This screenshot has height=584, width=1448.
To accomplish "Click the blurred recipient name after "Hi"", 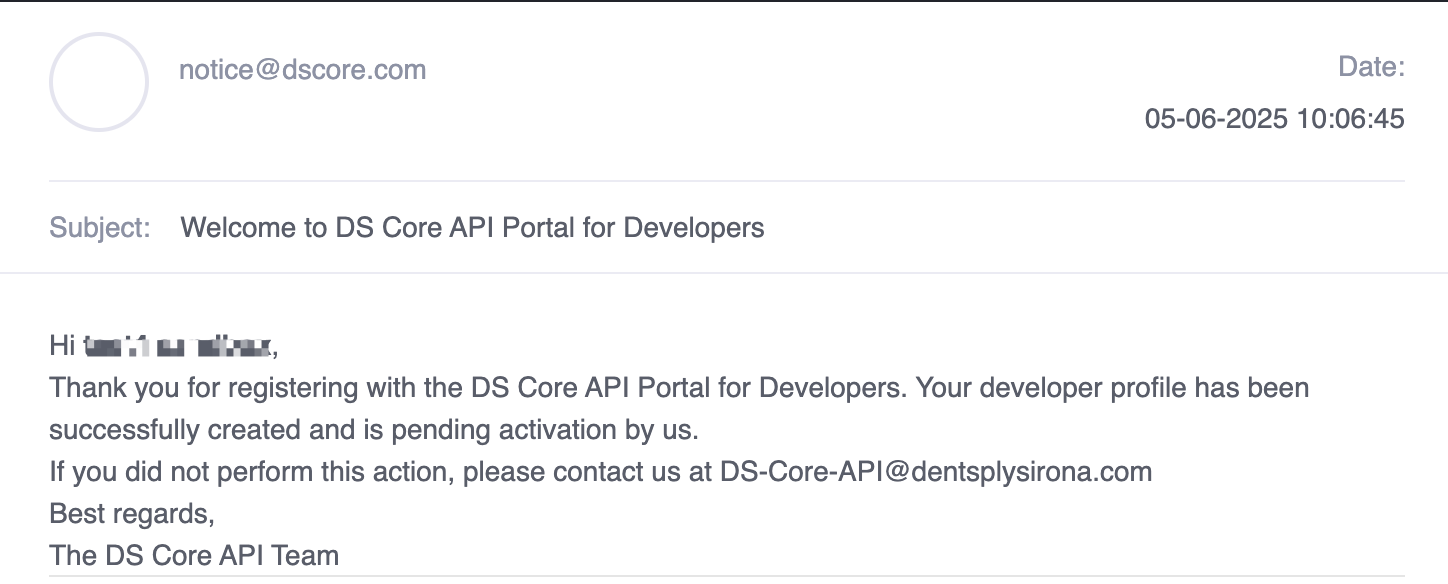I will (x=178, y=347).
